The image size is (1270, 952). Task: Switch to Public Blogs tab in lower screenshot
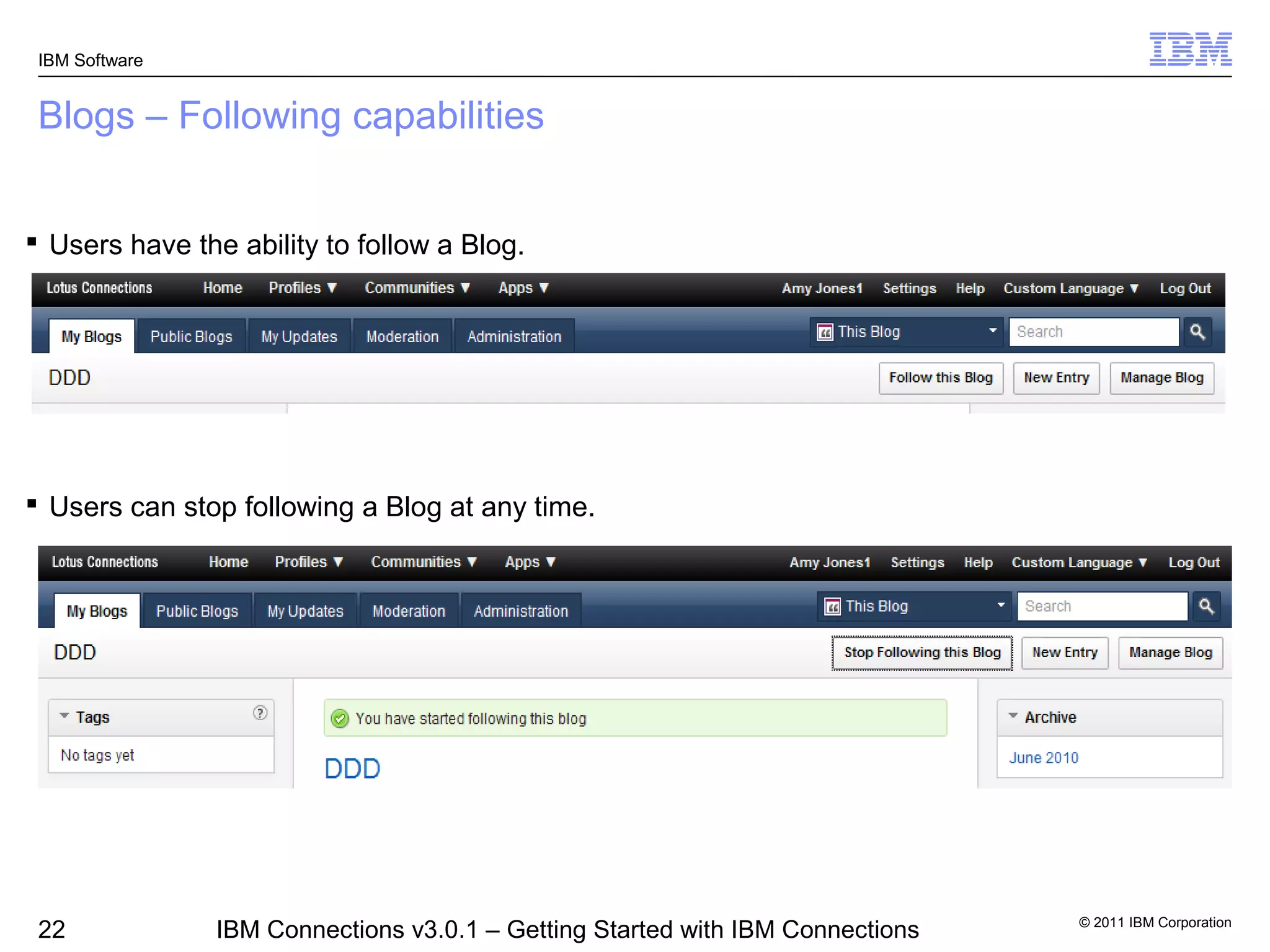197,611
